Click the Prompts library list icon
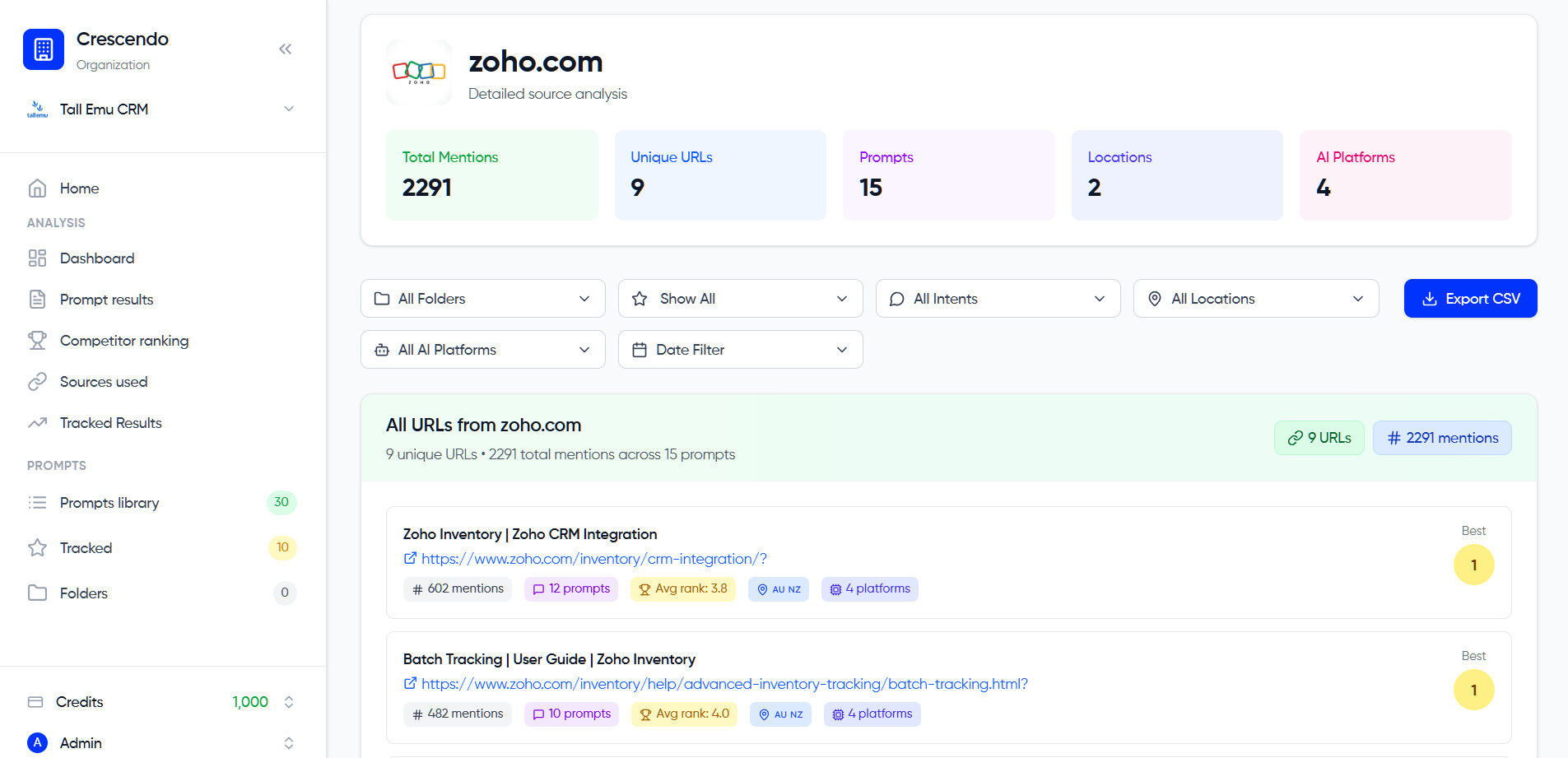Viewport: 1568px width, 758px height. point(37,503)
